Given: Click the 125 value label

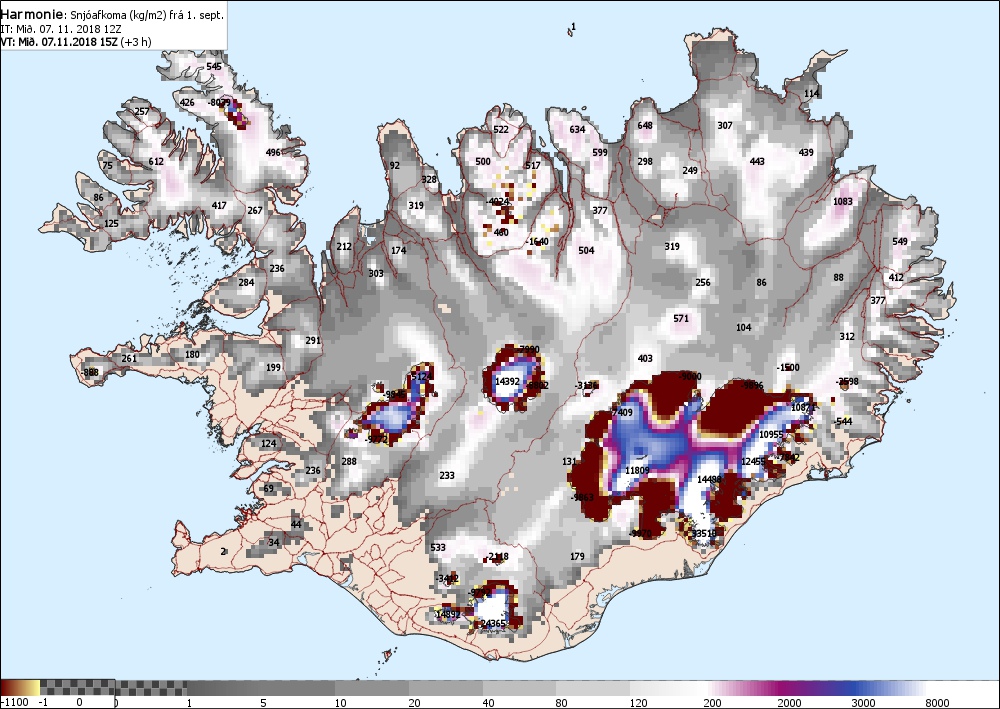Looking at the screenshot, I should (111, 223).
